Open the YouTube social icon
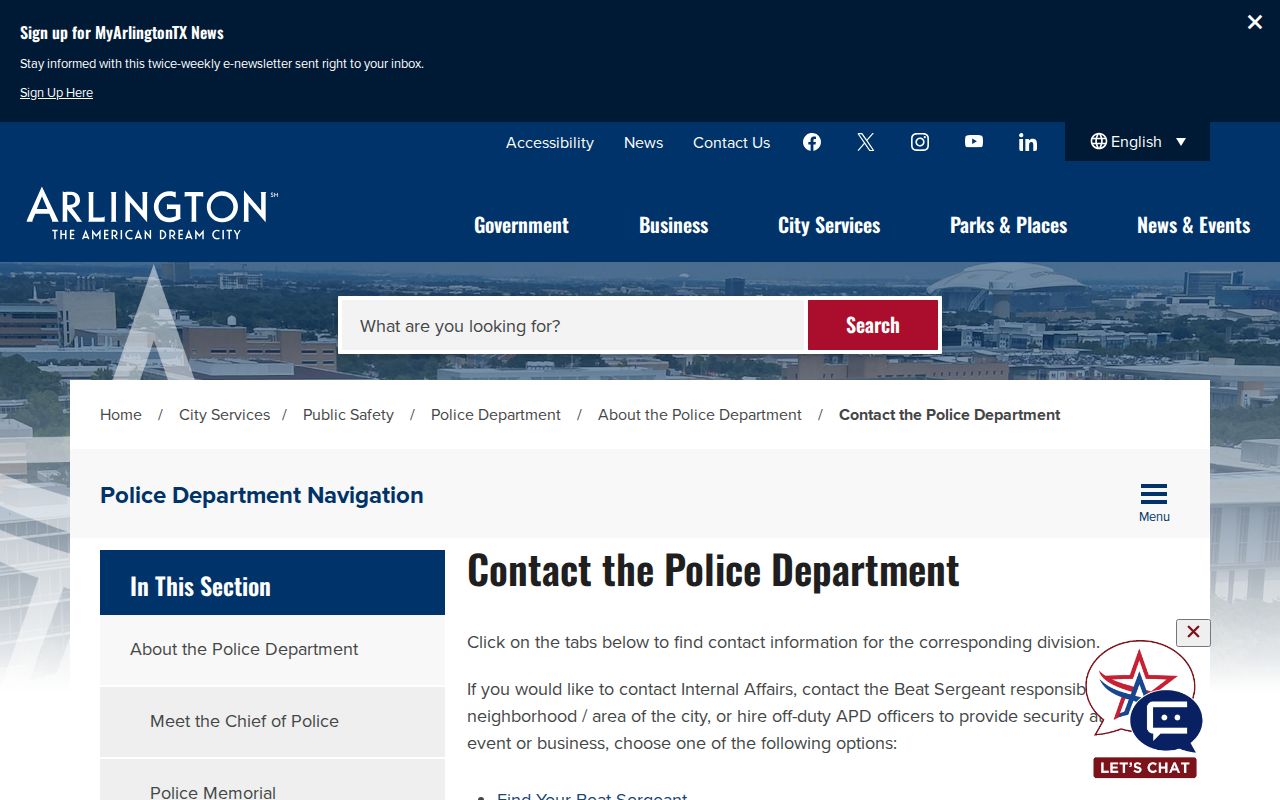Viewport: 1280px width, 800px height. [x=974, y=142]
